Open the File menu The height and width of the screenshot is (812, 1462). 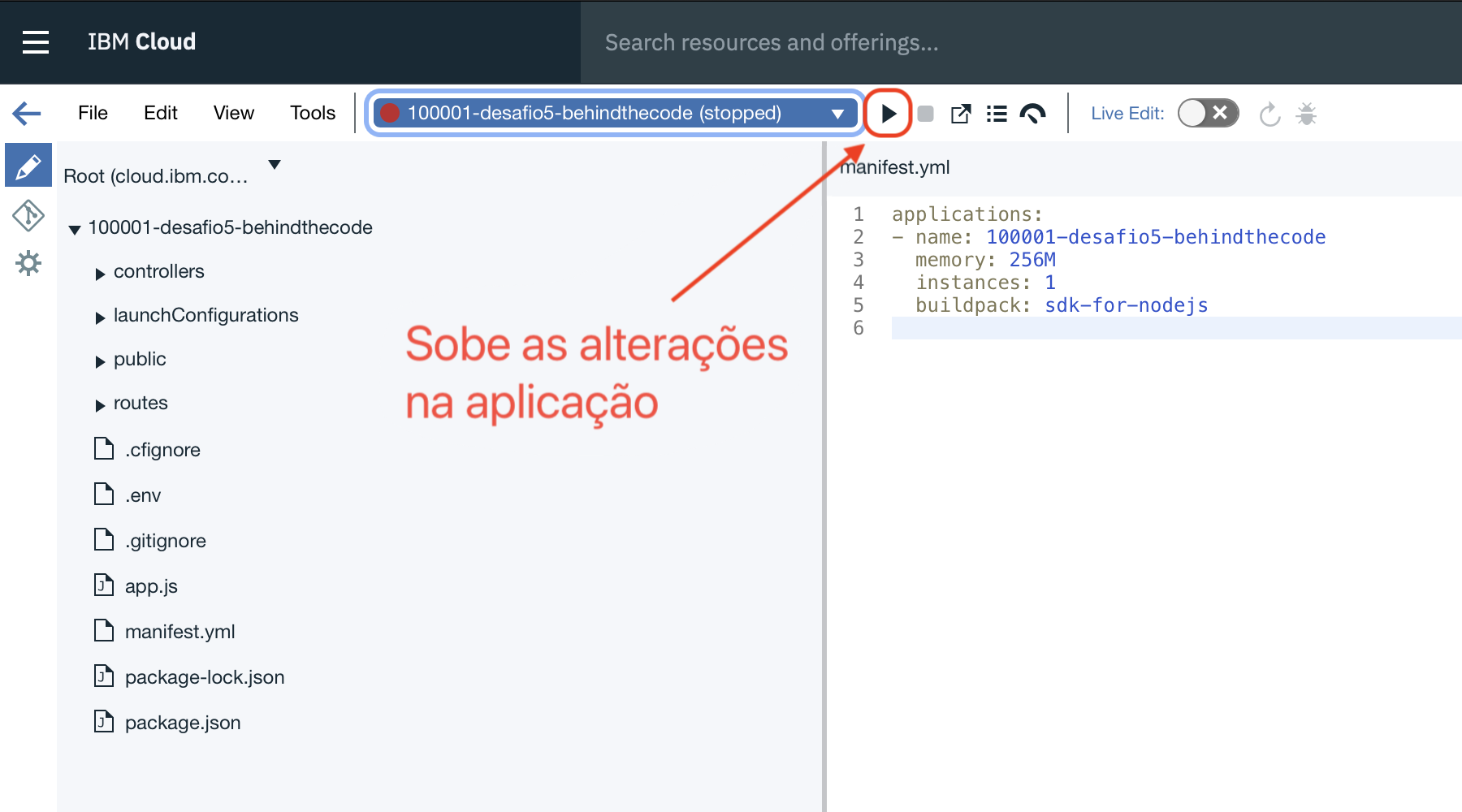click(93, 113)
